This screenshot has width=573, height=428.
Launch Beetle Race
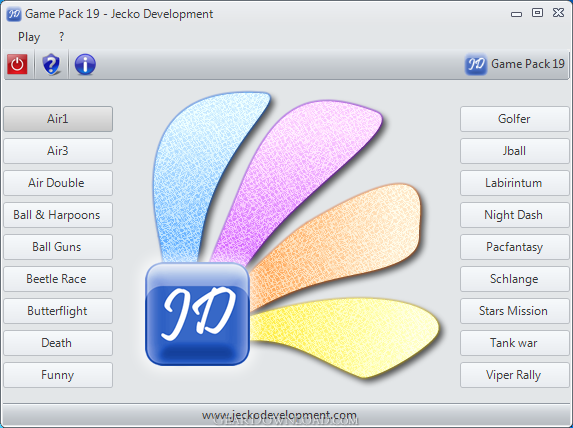(58, 279)
